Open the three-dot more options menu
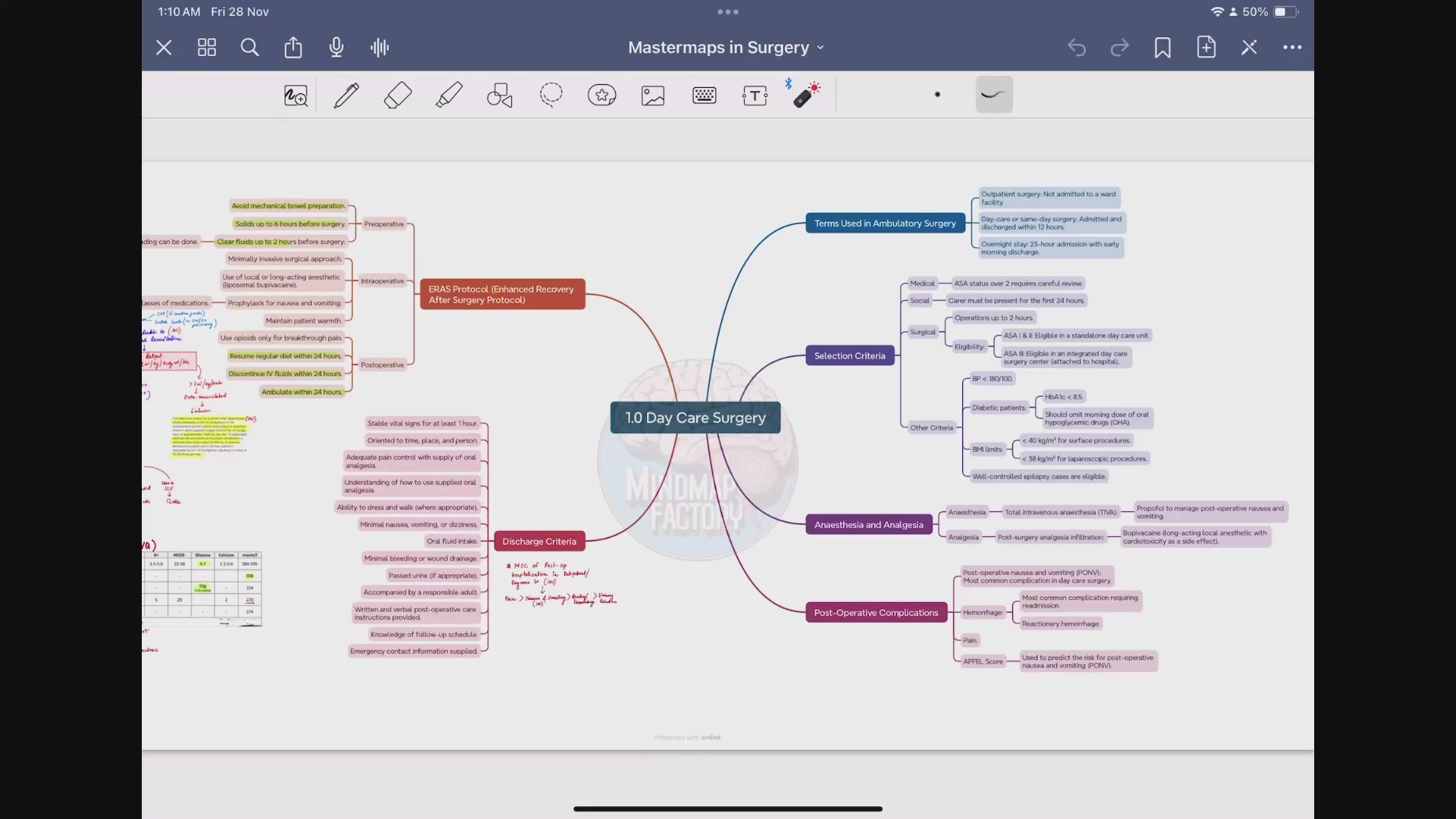 (x=1292, y=48)
